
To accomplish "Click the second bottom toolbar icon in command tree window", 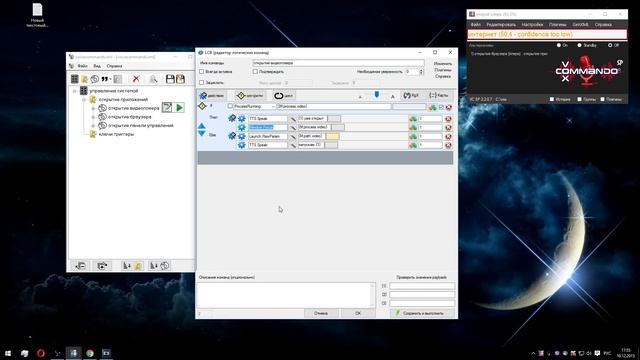I will tap(102, 266).
